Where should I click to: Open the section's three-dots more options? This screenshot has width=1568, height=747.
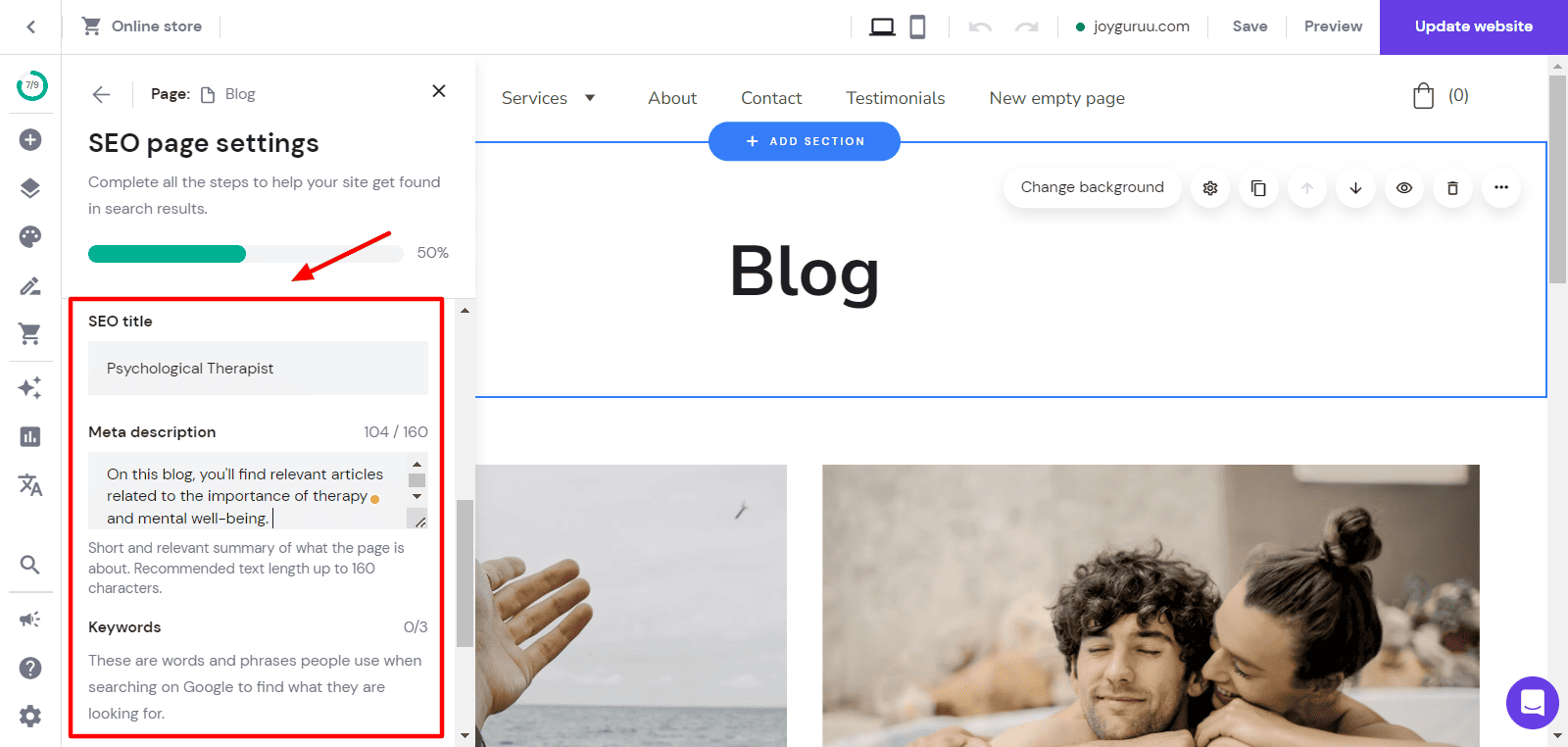pyautogui.click(x=1500, y=188)
